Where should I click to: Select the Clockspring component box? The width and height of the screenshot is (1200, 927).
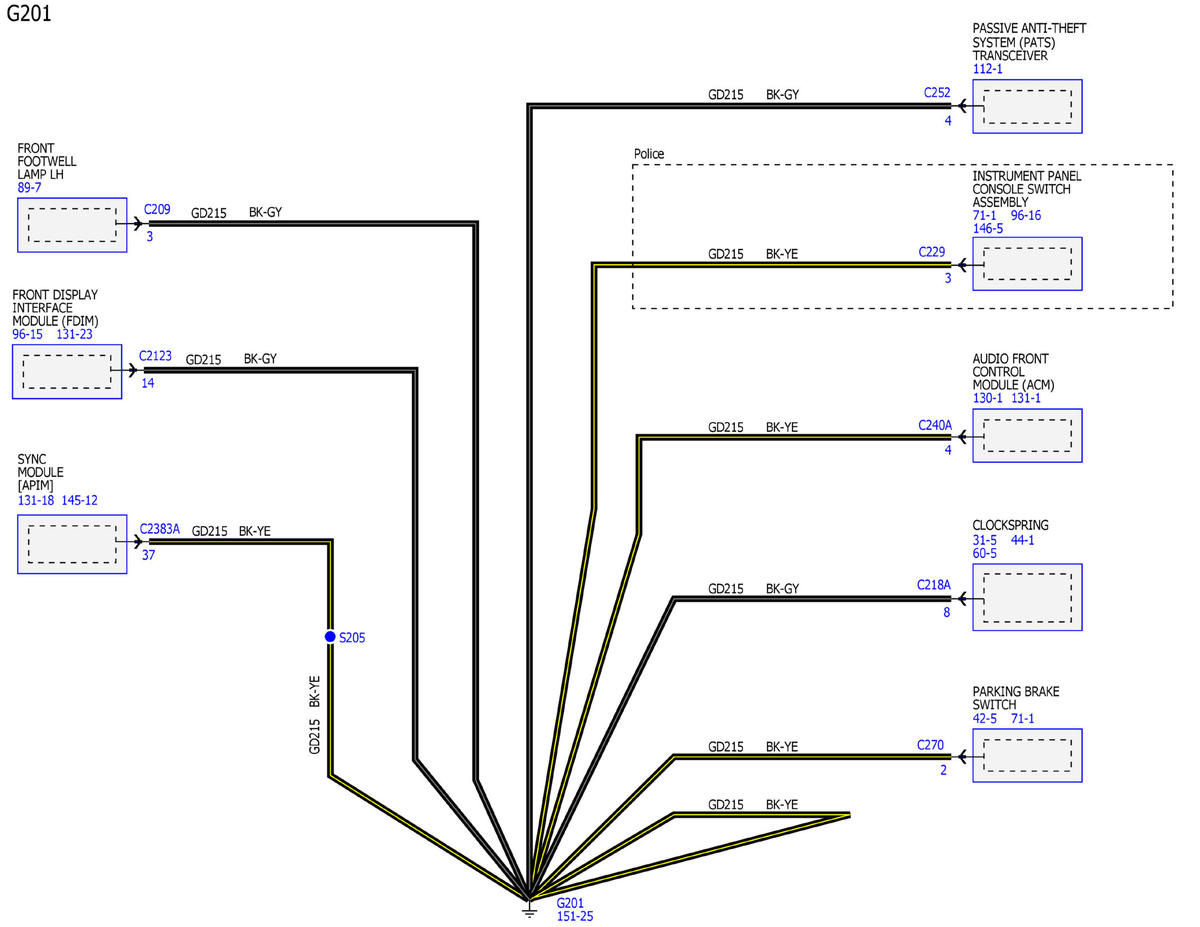pos(1027,597)
